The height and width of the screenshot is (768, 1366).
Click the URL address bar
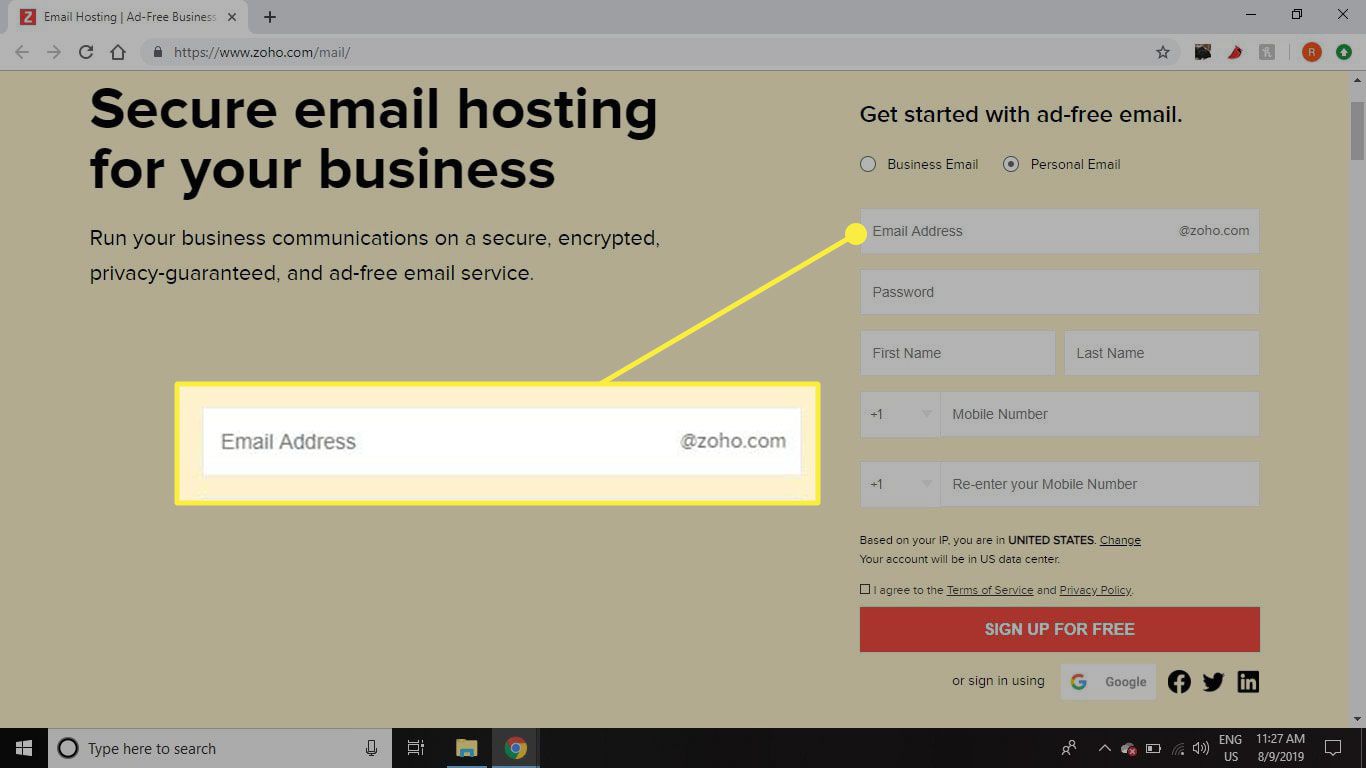pos(660,52)
